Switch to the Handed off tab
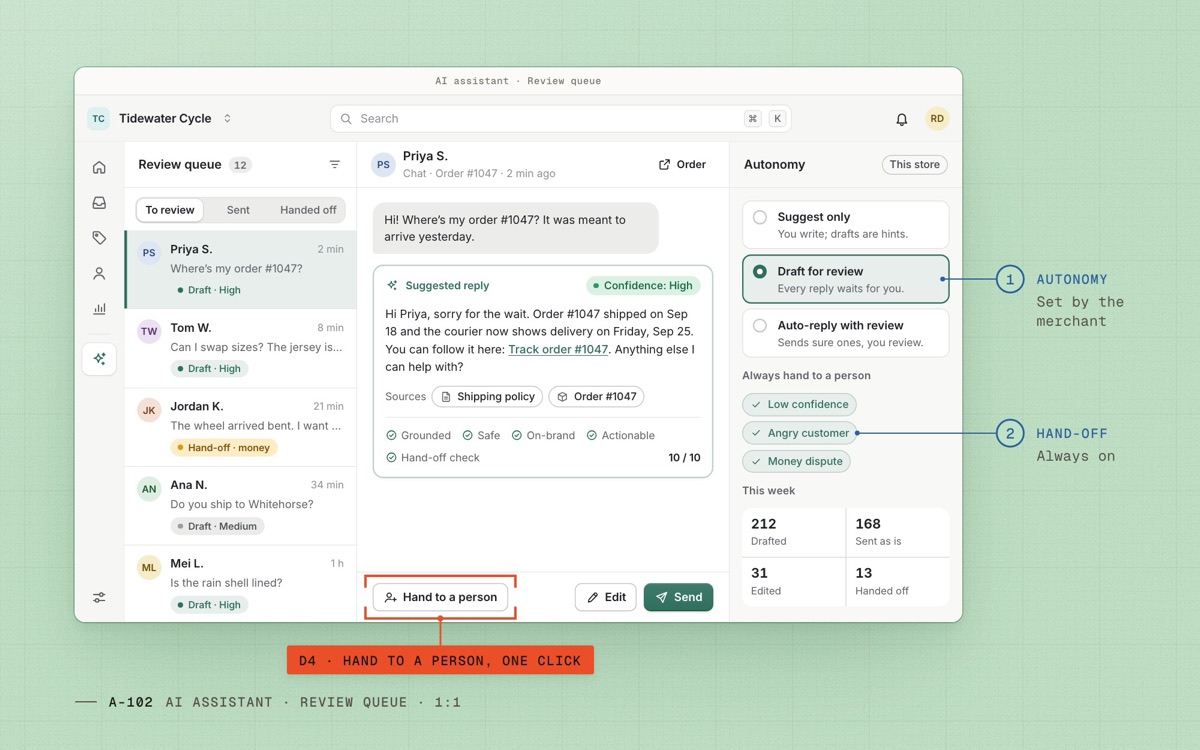The width and height of the screenshot is (1200, 750). pyautogui.click(x=308, y=210)
